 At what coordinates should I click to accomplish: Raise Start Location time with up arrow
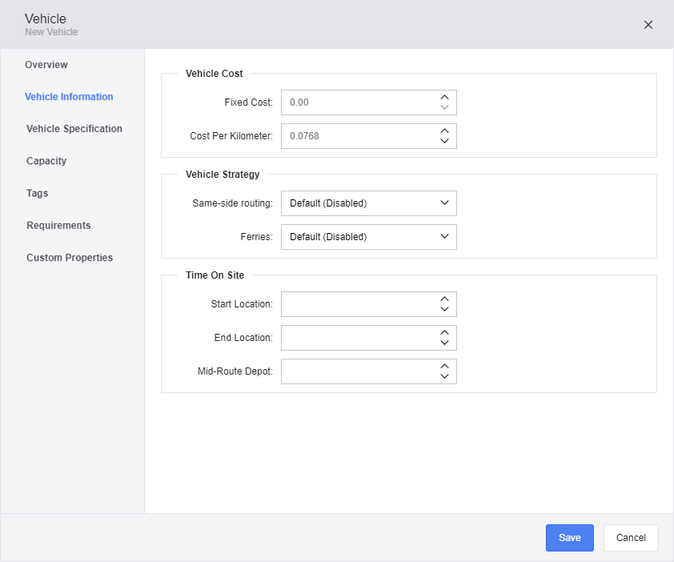click(444, 299)
